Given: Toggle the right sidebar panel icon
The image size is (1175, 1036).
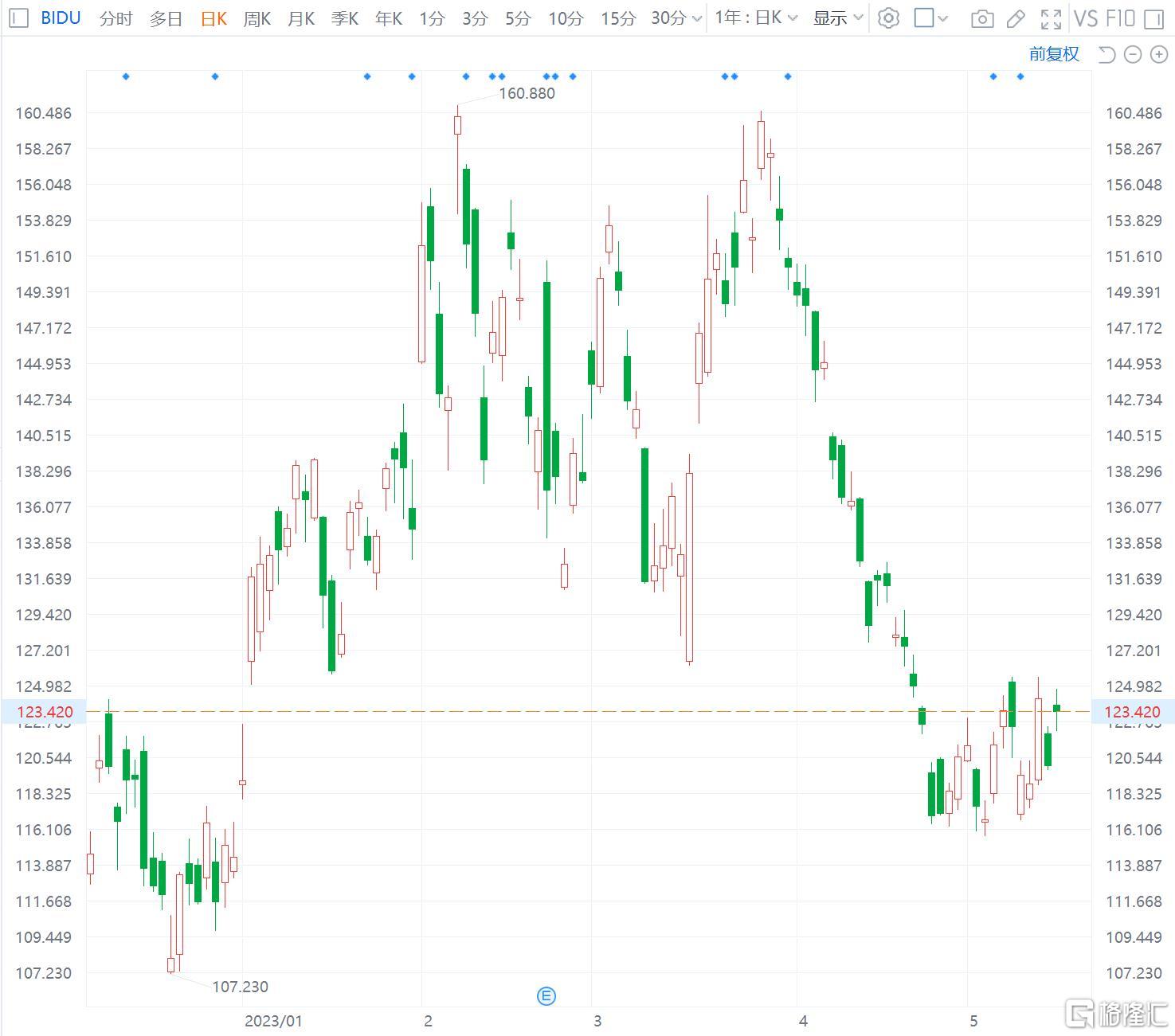Looking at the screenshot, I should click(x=1153, y=18).
